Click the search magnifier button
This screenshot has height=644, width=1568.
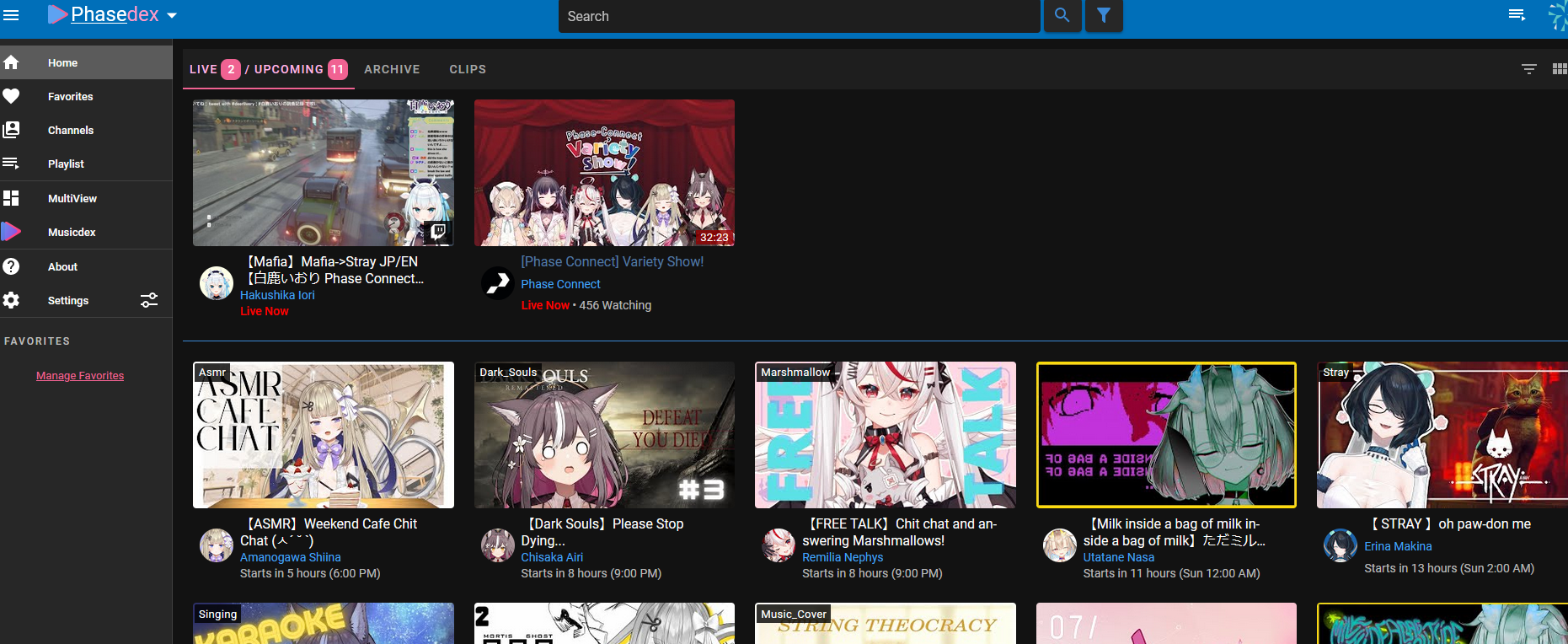click(1062, 15)
